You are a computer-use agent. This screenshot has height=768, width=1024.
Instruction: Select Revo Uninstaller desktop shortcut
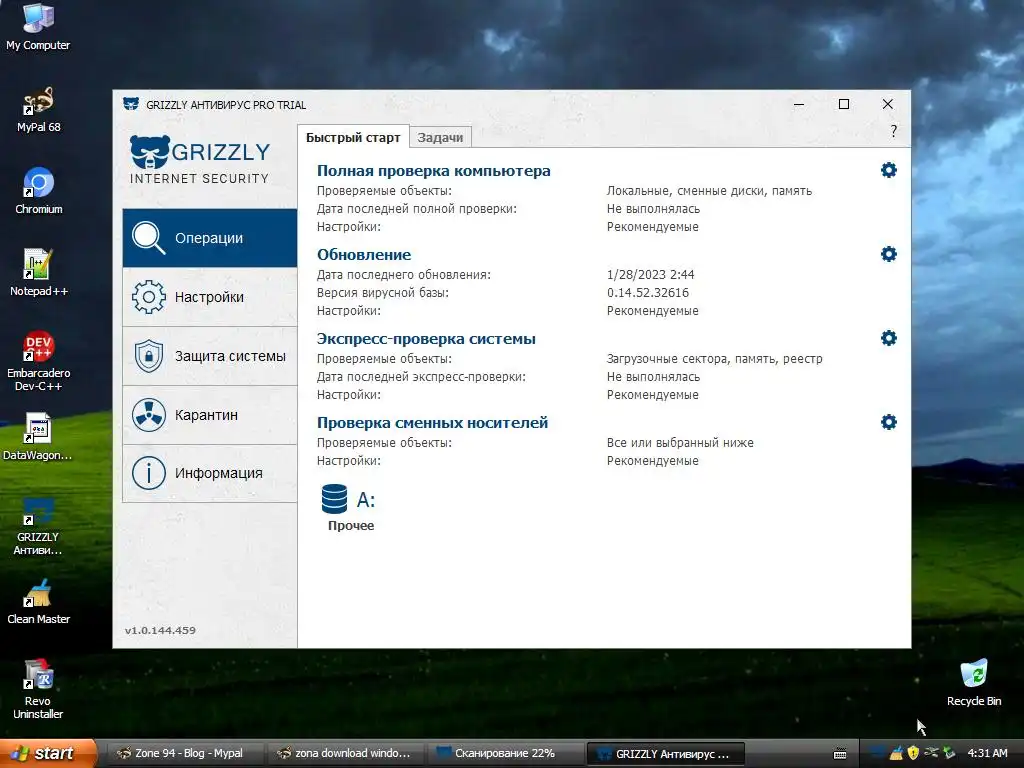pyautogui.click(x=38, y=690)
